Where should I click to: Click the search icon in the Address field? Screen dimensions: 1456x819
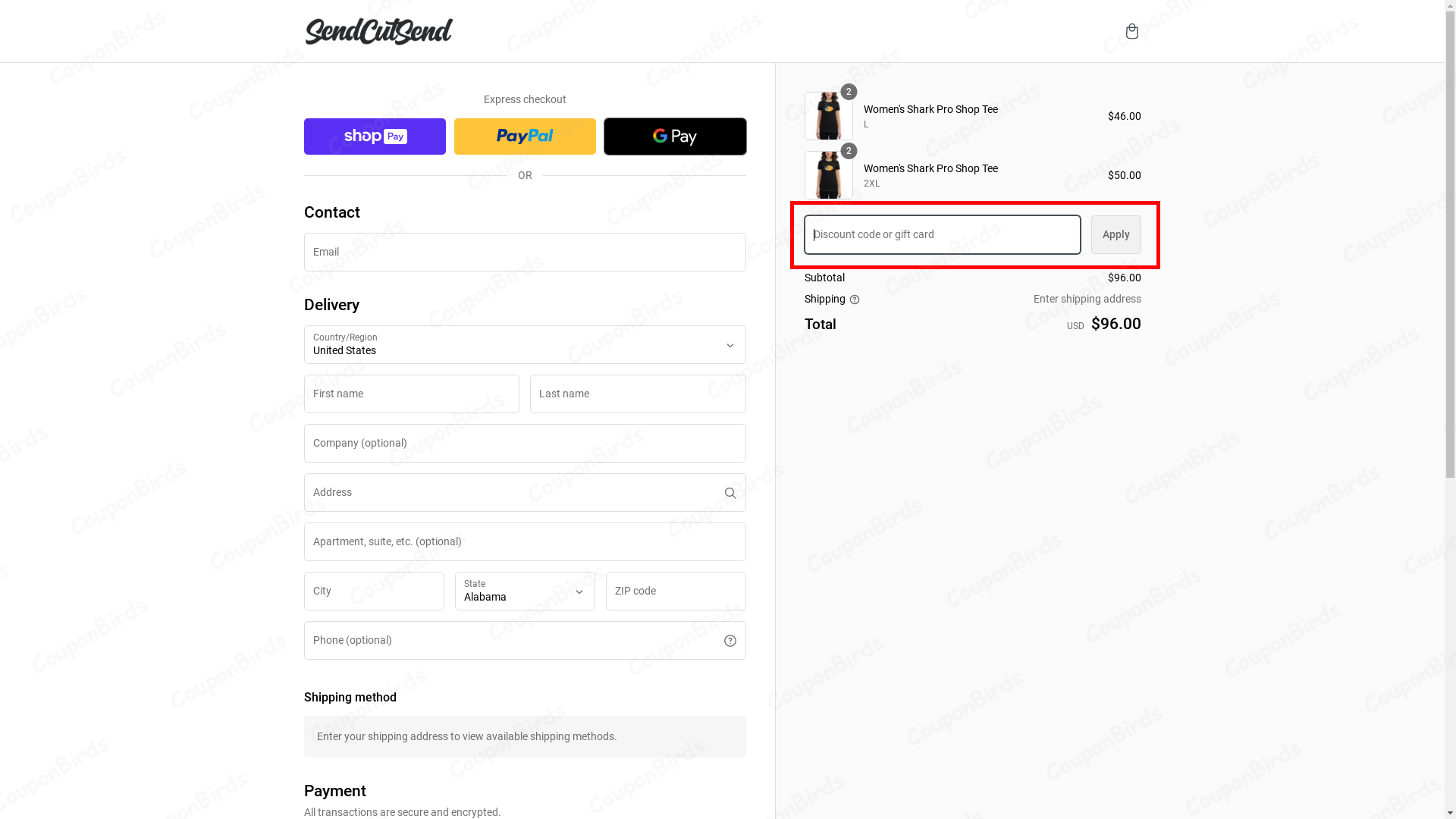pos(730,493)
